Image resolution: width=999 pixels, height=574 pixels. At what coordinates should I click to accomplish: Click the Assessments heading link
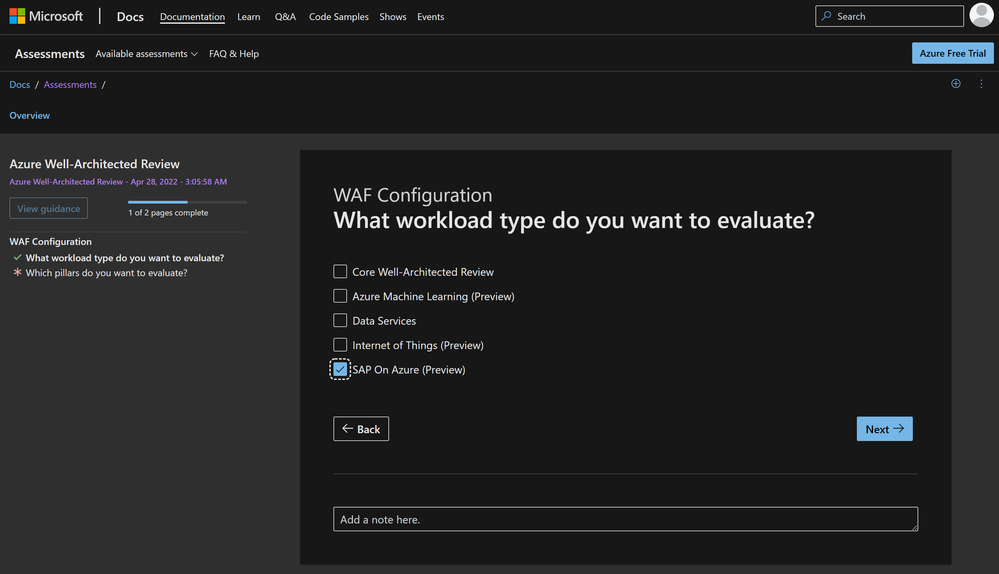point(50,54)
